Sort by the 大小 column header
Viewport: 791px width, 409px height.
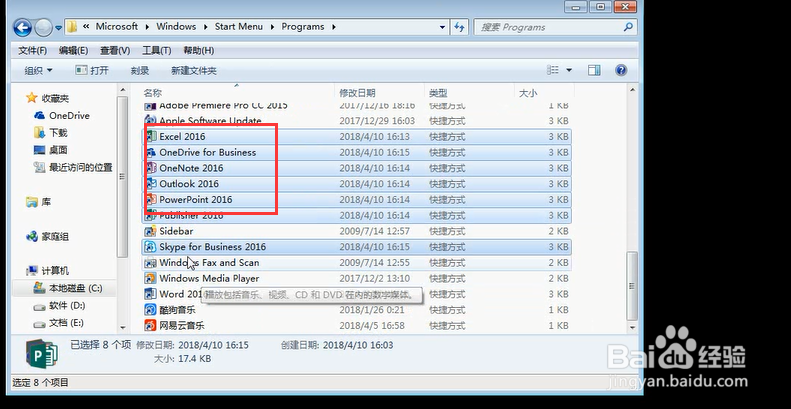click(528, 93)
